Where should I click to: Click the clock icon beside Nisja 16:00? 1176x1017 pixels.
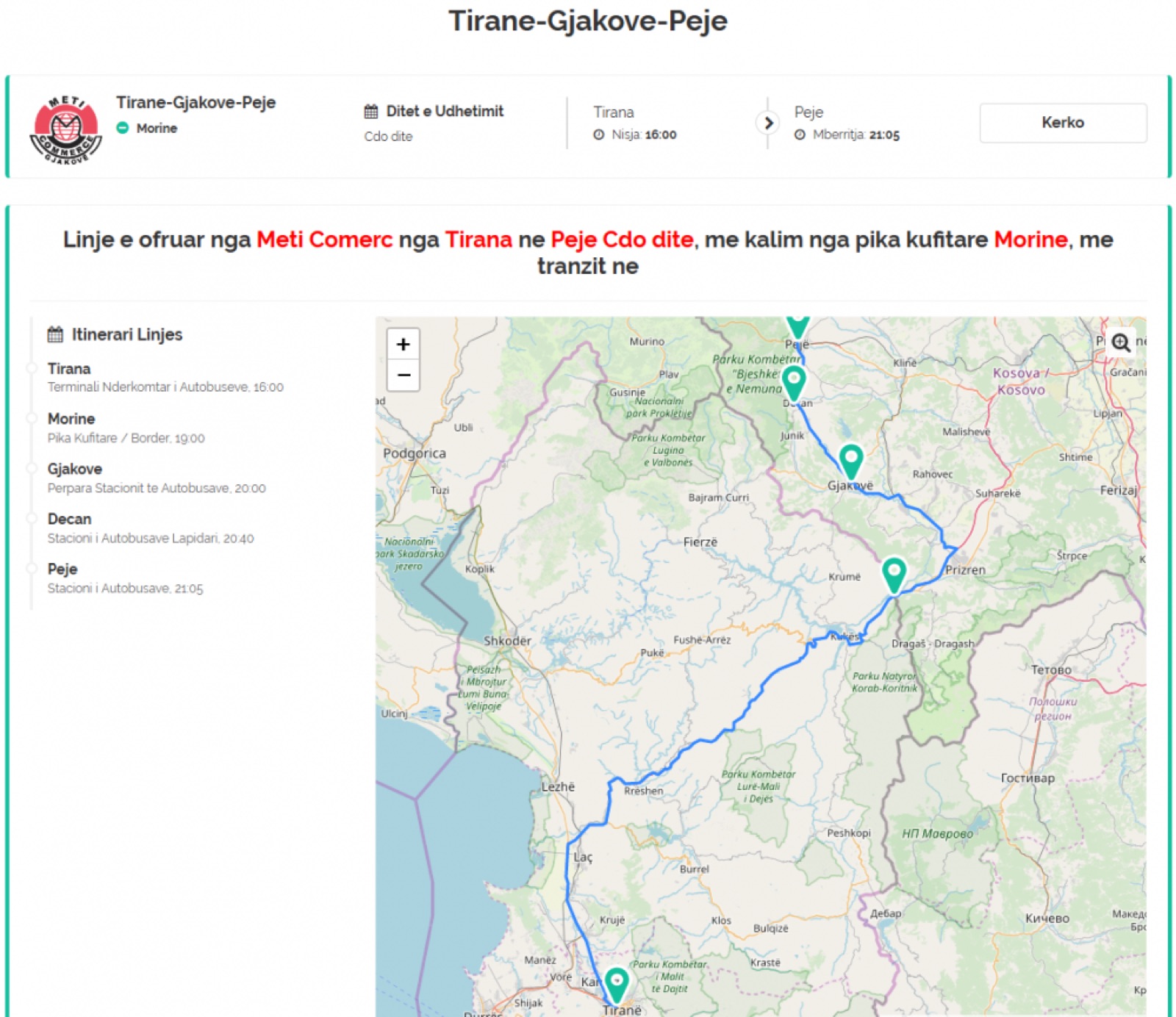click(x=599, y=134)
